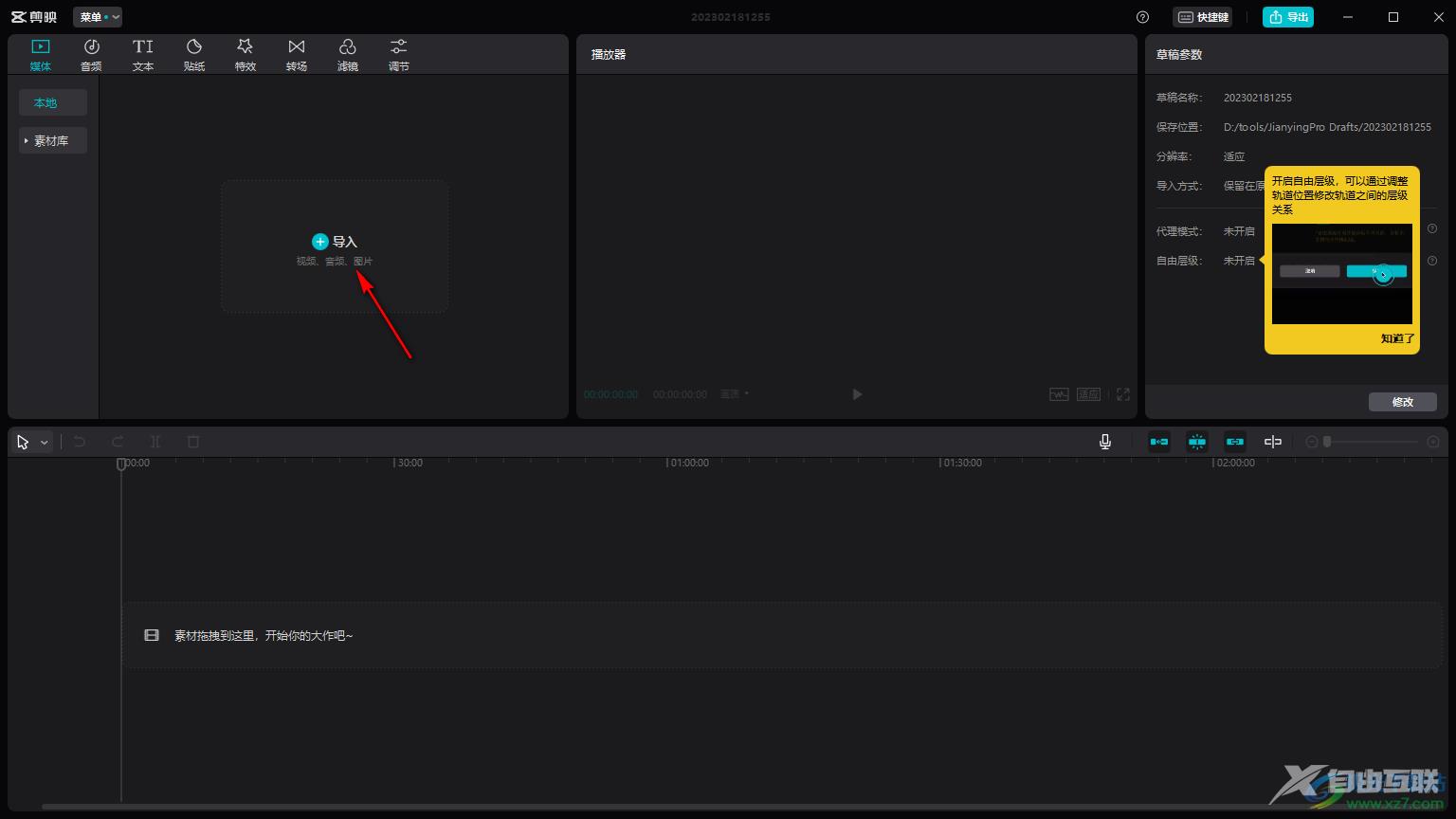Click timeline zoom out minus icon

[x=1312, y=442]
